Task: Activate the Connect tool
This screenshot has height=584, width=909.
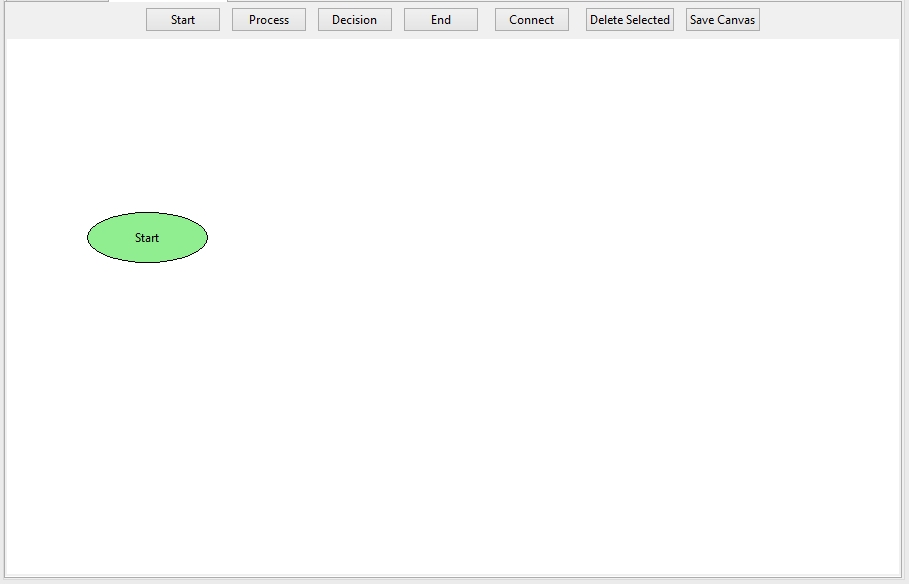Action: tap(532, 20)
